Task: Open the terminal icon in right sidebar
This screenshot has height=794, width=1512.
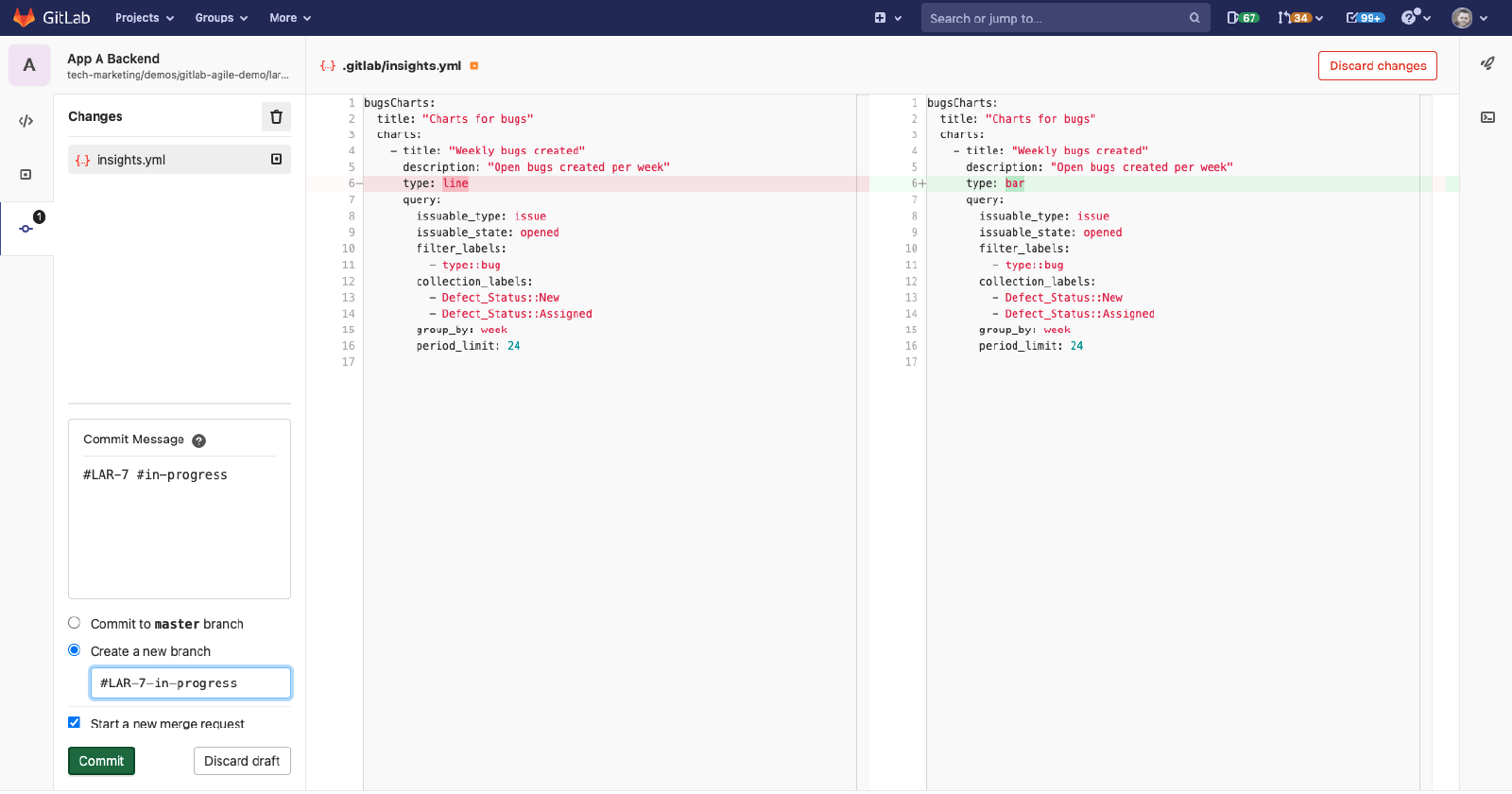Action: [x=1487, y=117]
